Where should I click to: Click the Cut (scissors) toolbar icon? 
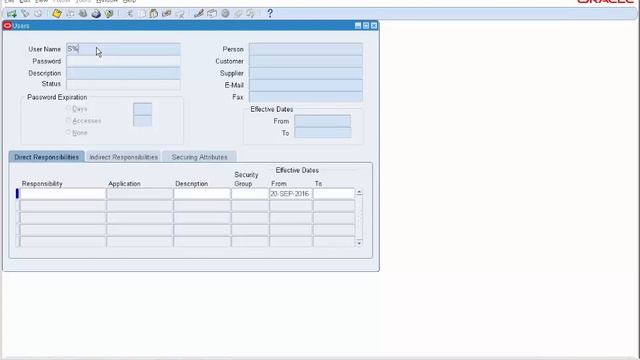click(129, 13)
